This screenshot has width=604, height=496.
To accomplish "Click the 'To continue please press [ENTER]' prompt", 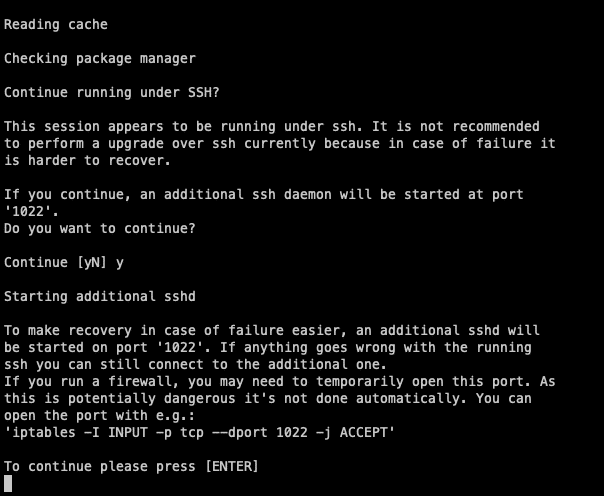I will [132, 466].
